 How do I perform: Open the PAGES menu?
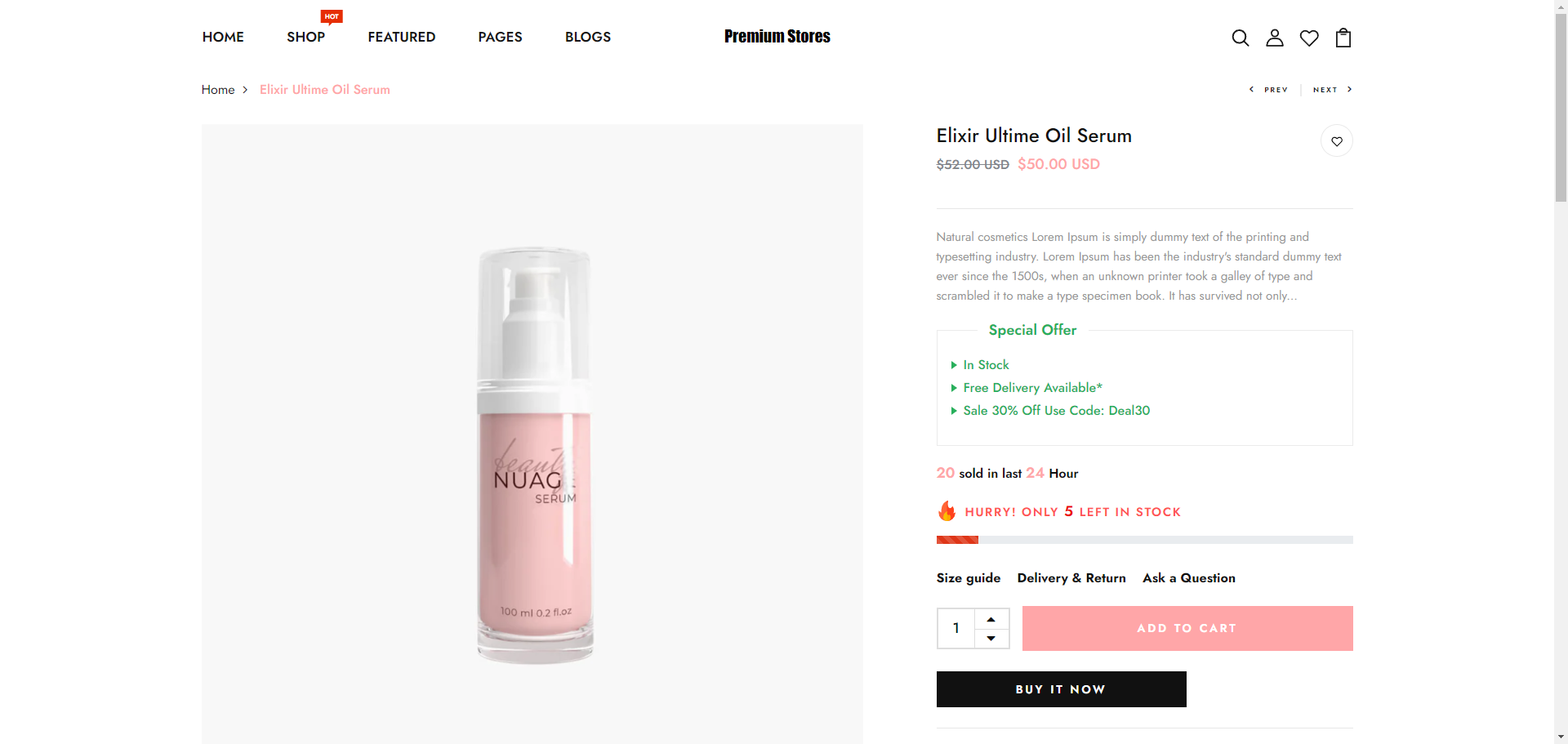pos(500,37)
